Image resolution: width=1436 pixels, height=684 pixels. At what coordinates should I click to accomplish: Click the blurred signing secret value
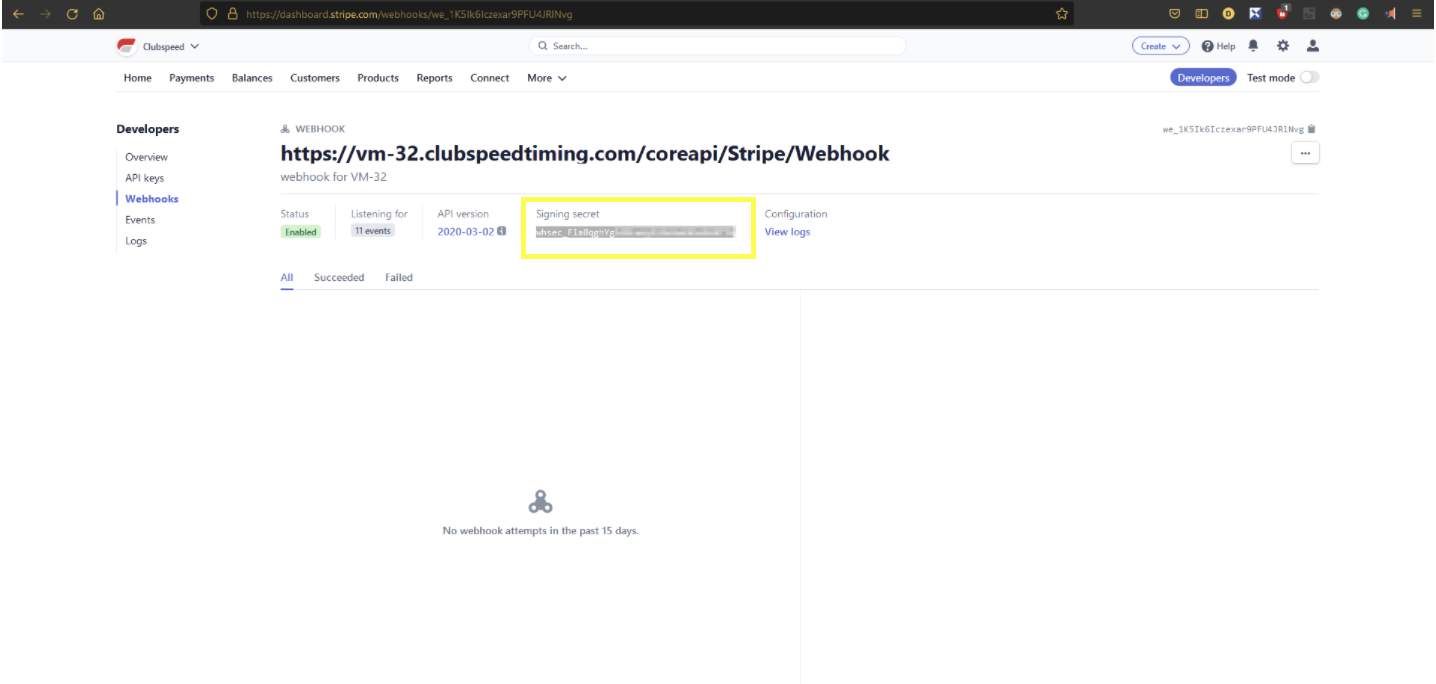tap(635, 232)
